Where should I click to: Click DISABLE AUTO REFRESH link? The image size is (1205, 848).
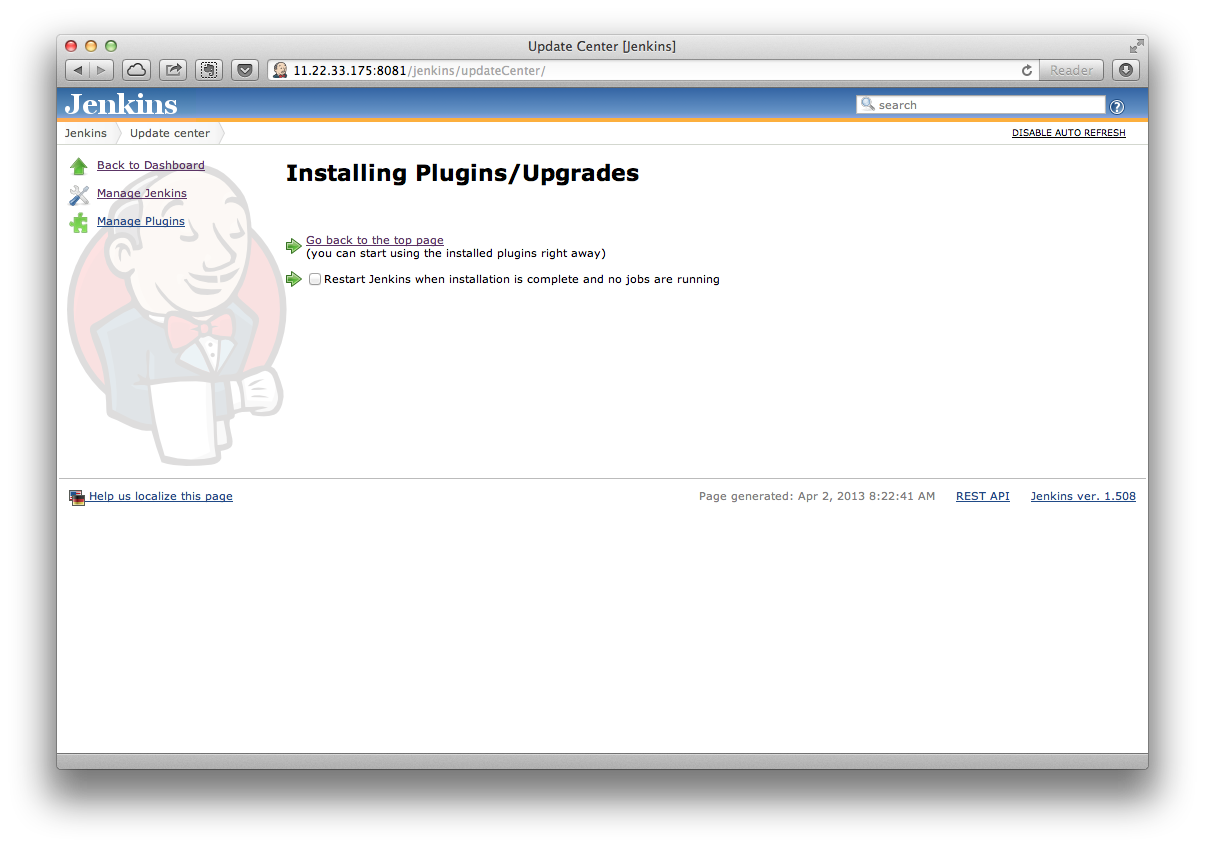(x=1068, y=133)
